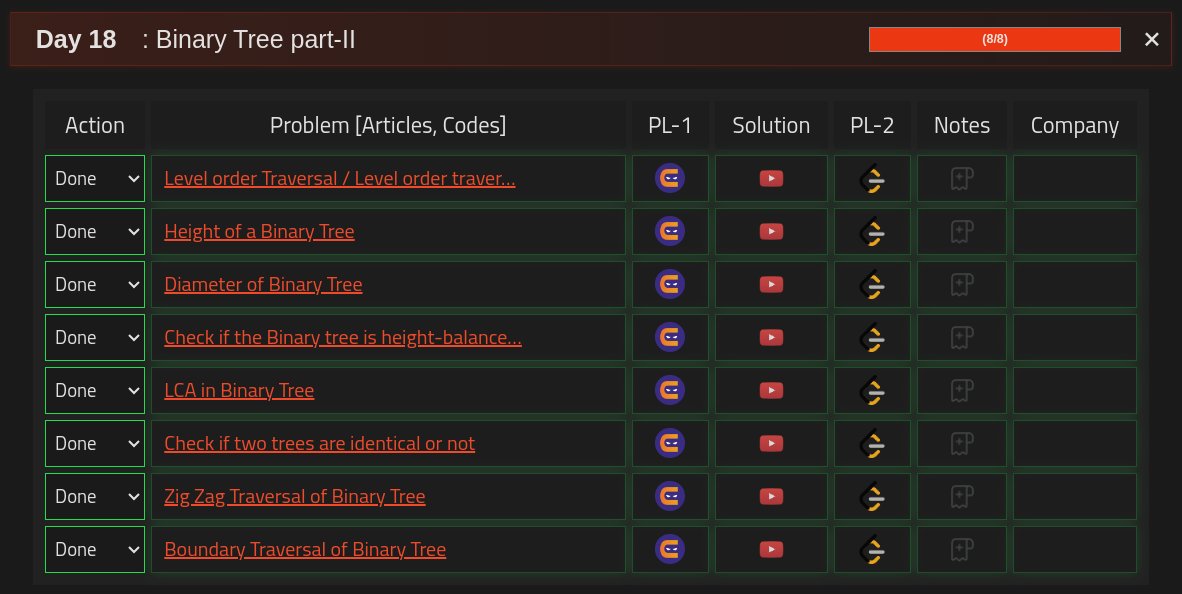Open Check if Binary tree is height-balanced link

click(343, 338)
